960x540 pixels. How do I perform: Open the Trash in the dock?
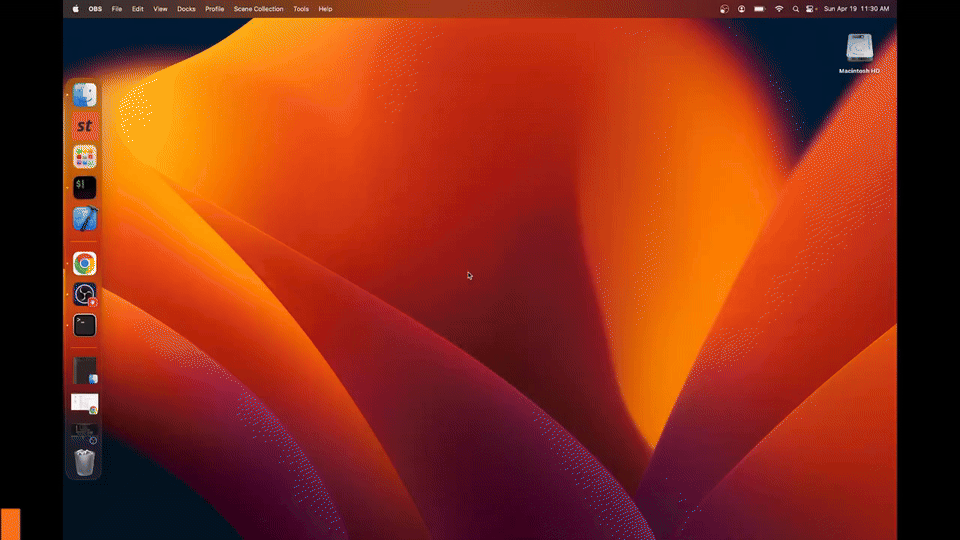coord(85,462)
